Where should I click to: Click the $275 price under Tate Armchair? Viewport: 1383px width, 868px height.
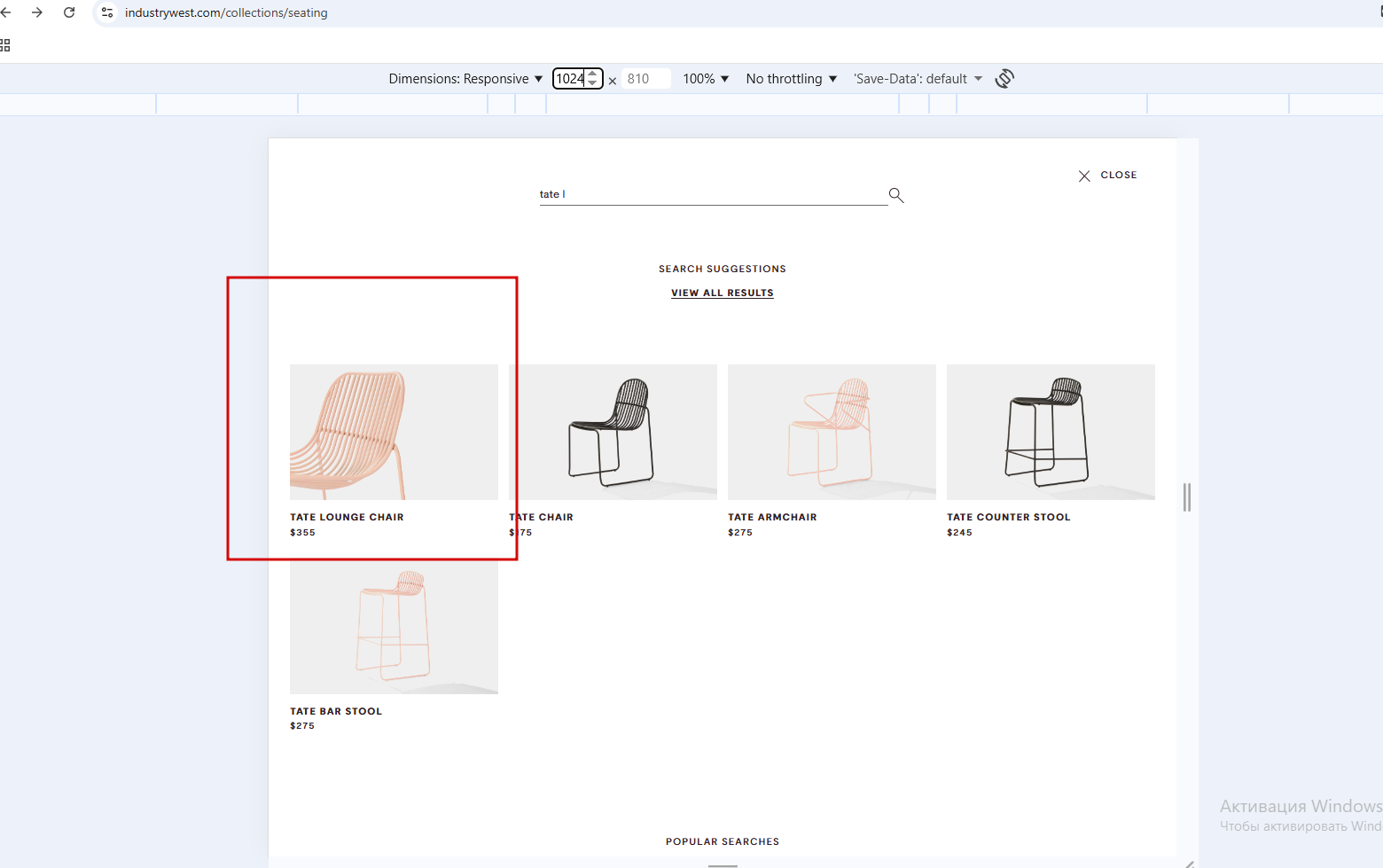pyautogui.click(x=740, y=533)
